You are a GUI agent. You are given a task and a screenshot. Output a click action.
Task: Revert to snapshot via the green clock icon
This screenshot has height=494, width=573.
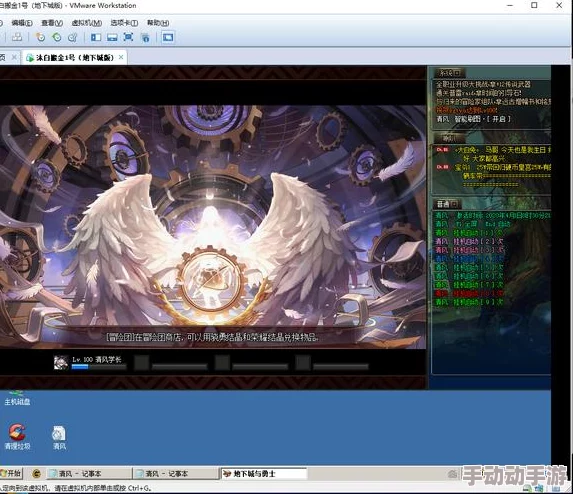click(x=57, y=37)
